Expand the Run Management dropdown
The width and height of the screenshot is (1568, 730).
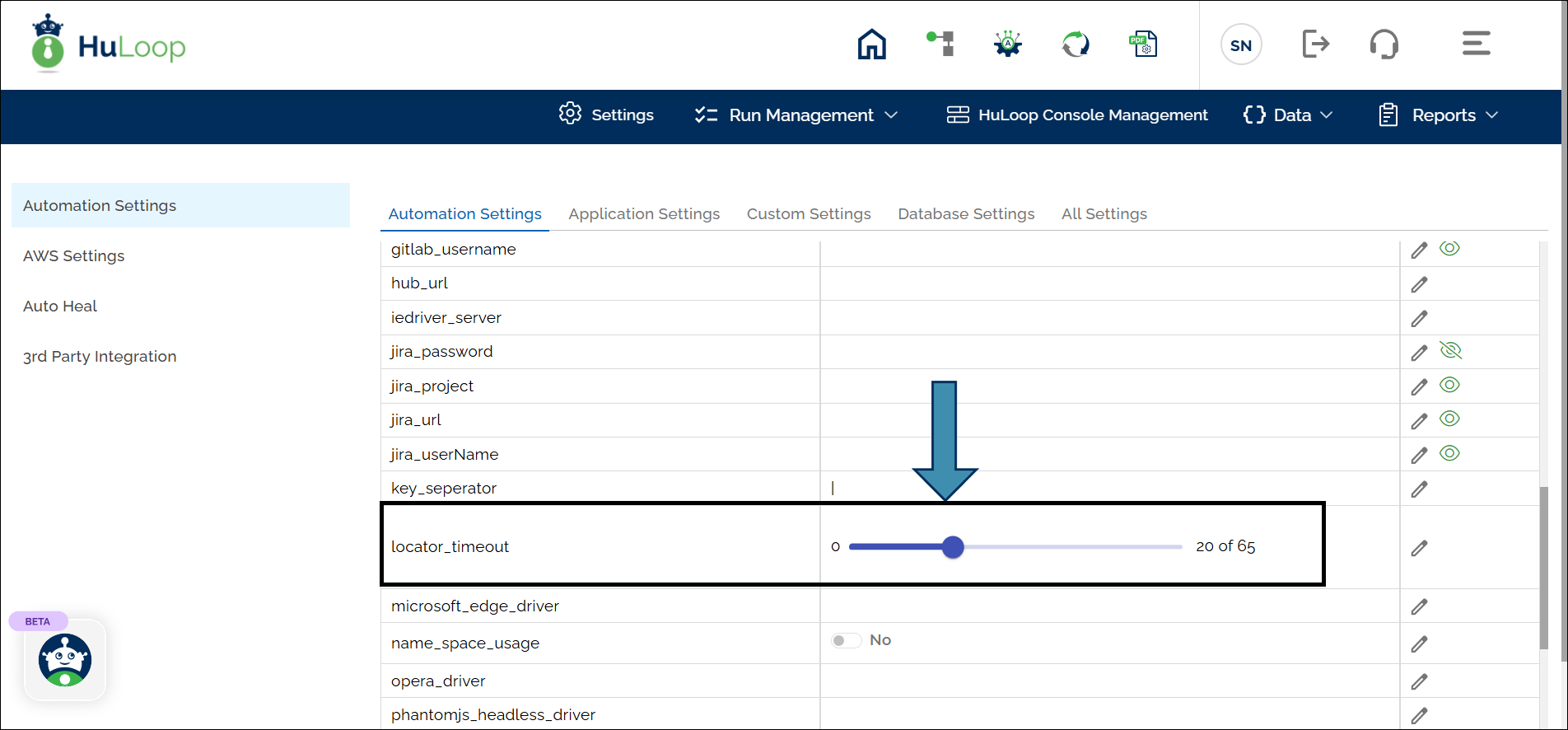click(796, 115)
